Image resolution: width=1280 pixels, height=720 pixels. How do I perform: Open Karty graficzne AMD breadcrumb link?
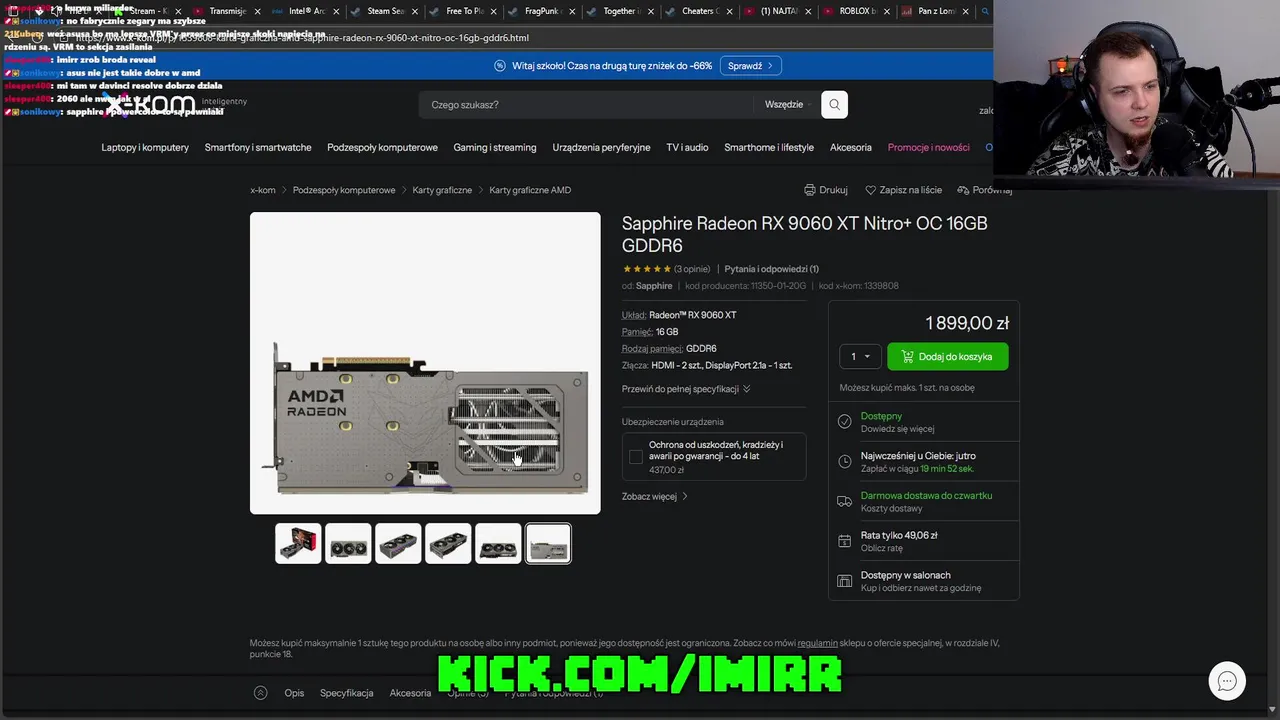(x=530, y=190)
